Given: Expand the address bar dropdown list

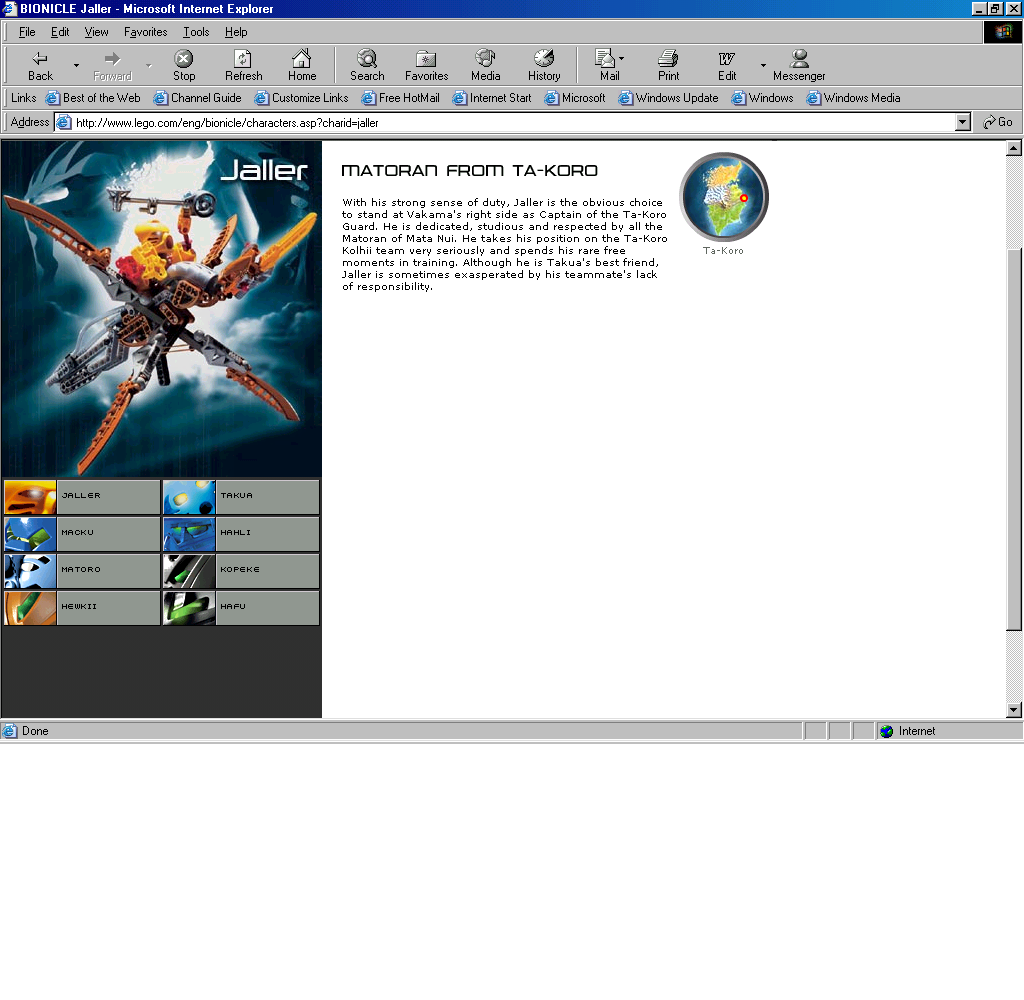Looking at the screenshot, I should click(963, 122).
